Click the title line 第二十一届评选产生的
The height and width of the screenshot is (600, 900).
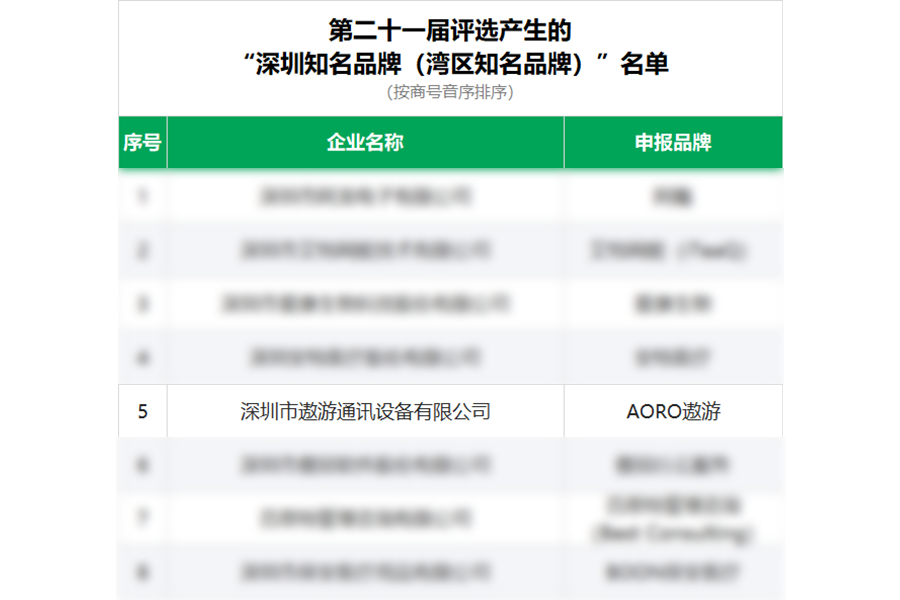pyautogui.click(x=450, y=30)
